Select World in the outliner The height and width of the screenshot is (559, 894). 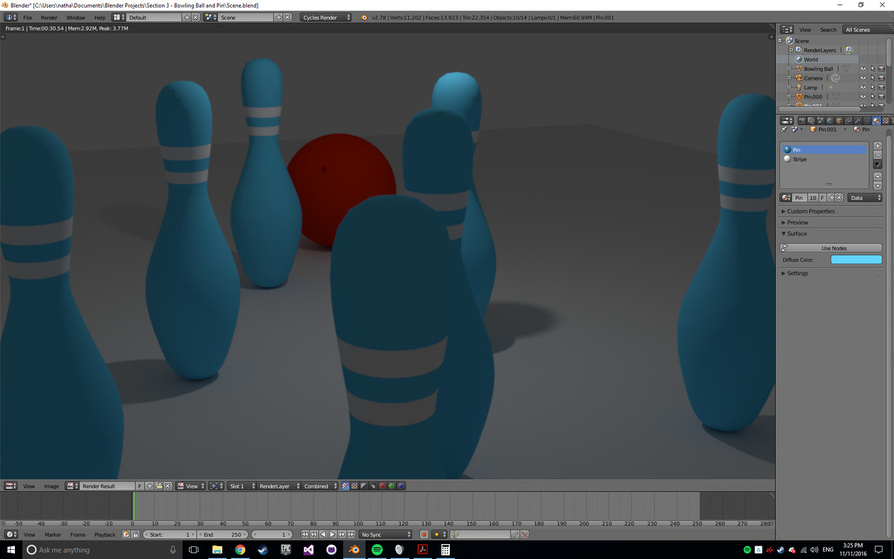pos(810,59)
